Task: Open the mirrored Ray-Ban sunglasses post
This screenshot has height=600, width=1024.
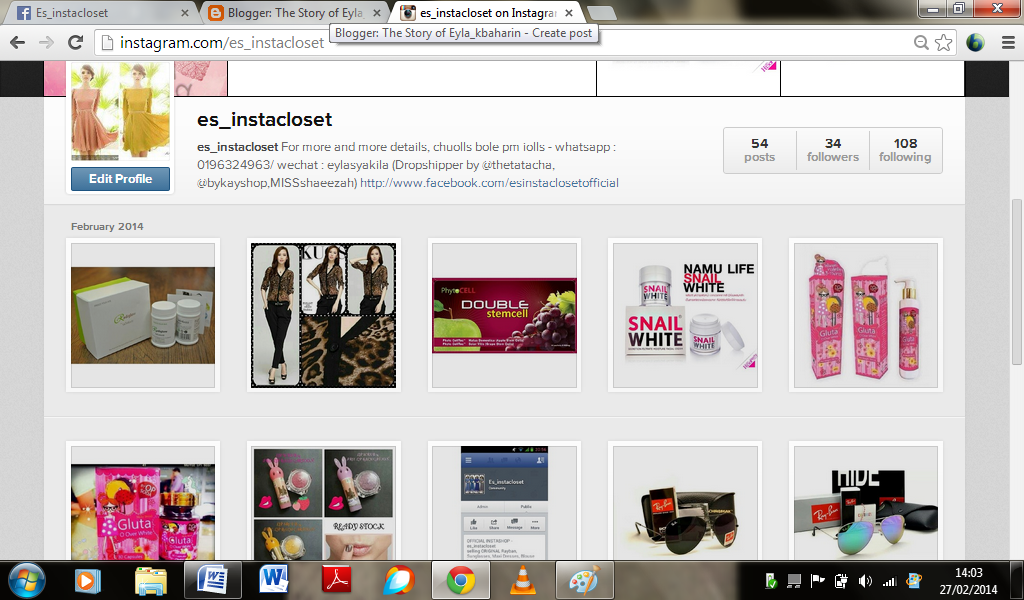Action: (x=865, y=501)
